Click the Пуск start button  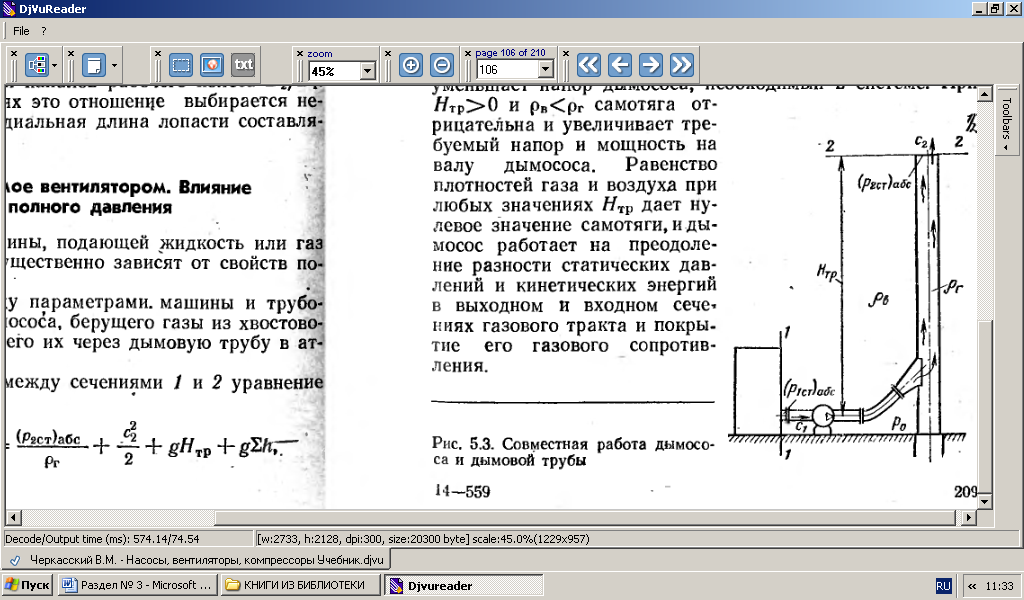(28, 585)
